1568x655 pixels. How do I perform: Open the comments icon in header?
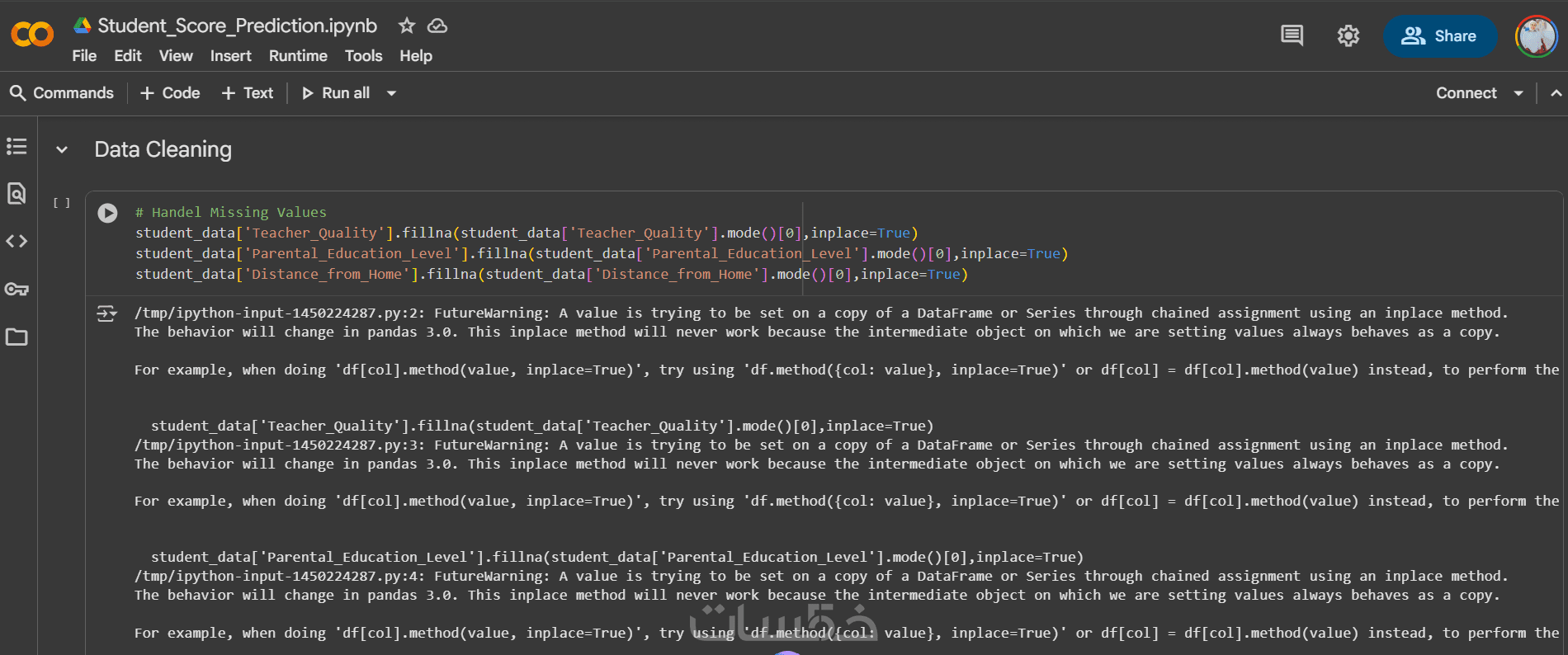(x=1292, y=35)
